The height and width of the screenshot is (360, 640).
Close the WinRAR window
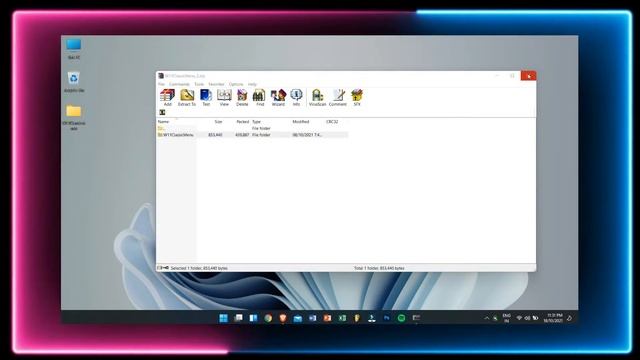point(528,76)
